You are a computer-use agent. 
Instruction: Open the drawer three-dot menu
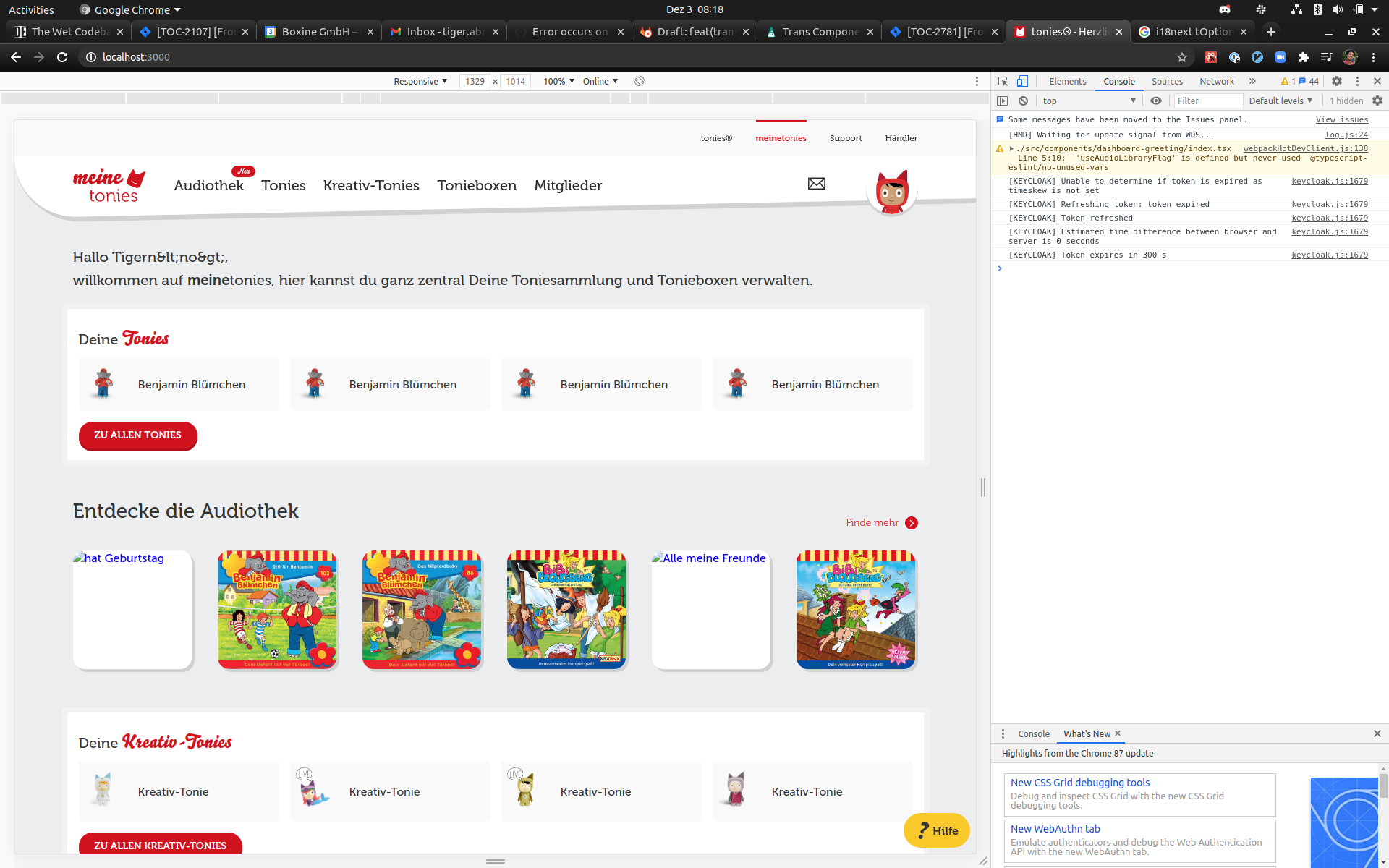click(x=1003, y=733)
